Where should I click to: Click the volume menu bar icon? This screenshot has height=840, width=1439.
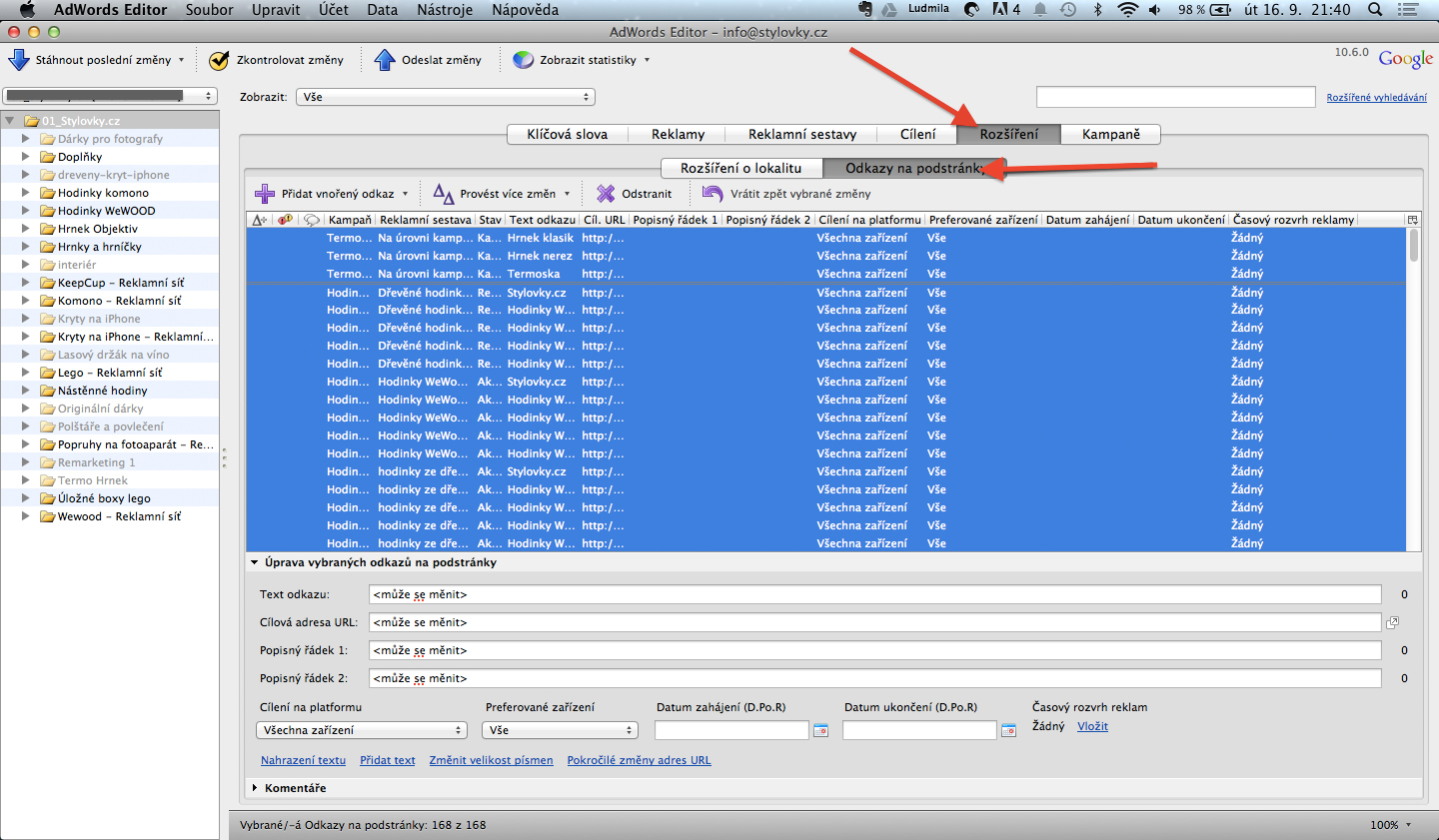1155,10
